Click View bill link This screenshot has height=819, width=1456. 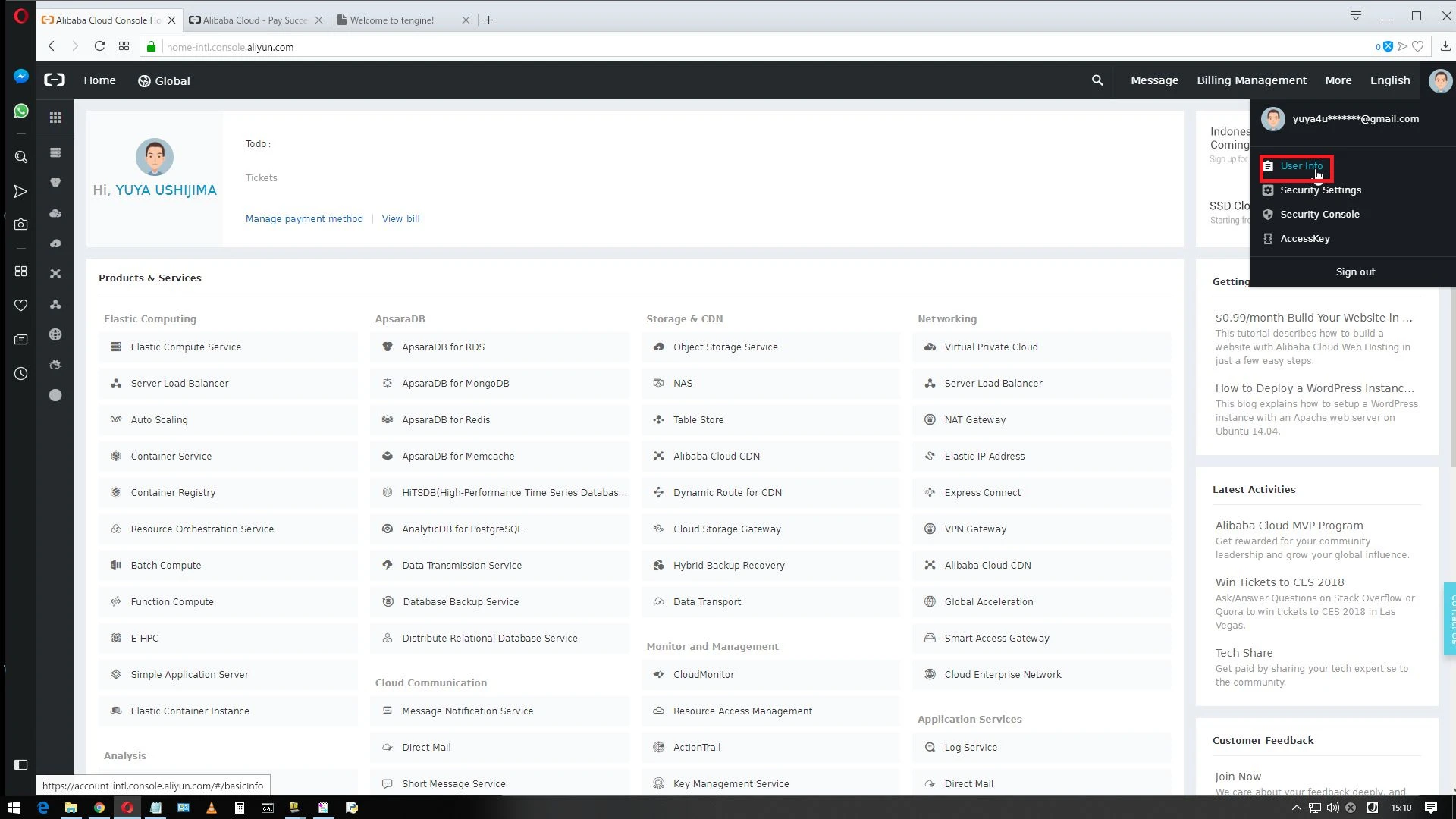[400, 218]
